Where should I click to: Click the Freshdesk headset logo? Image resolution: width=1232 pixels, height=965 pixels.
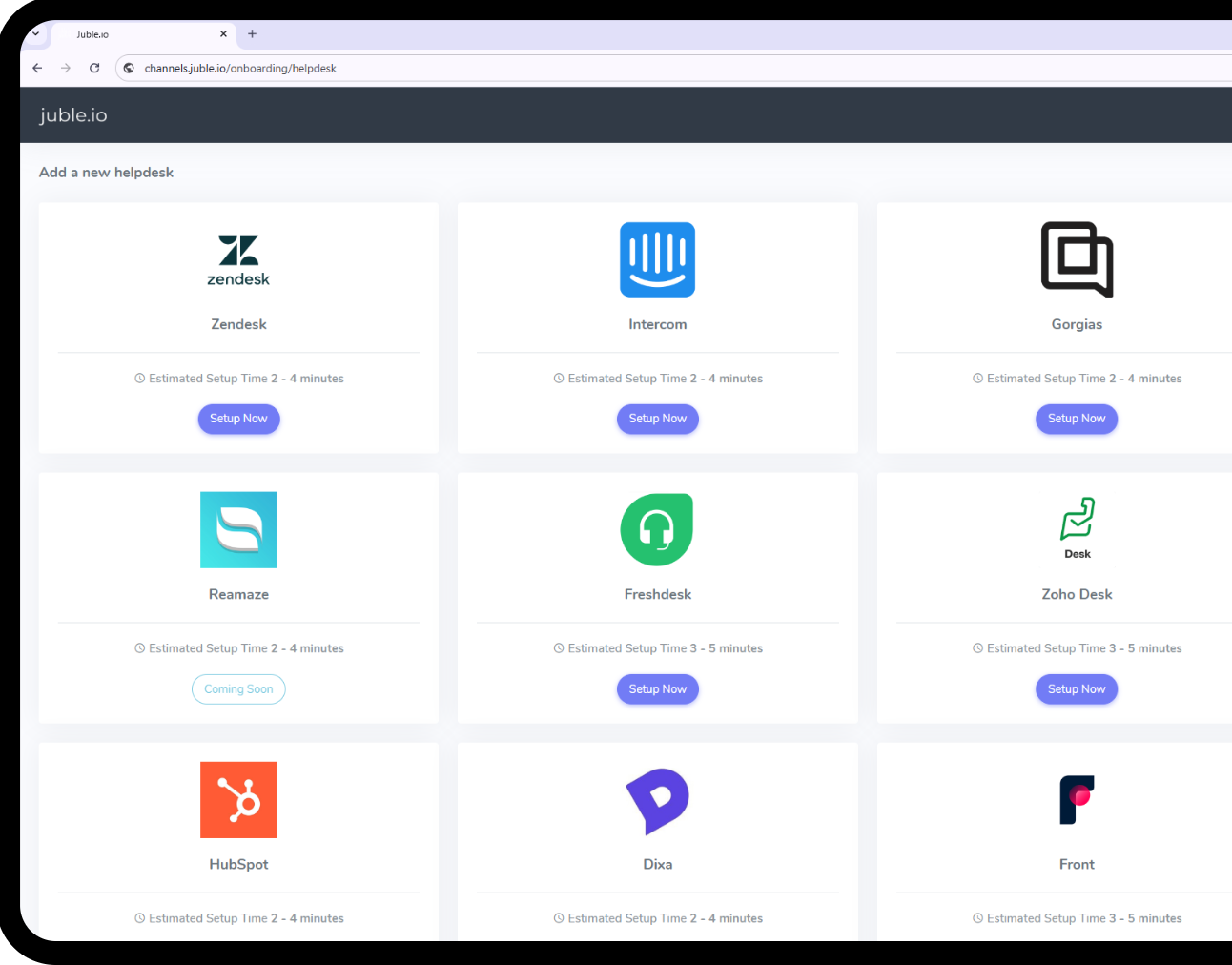[x=657, y=529]
